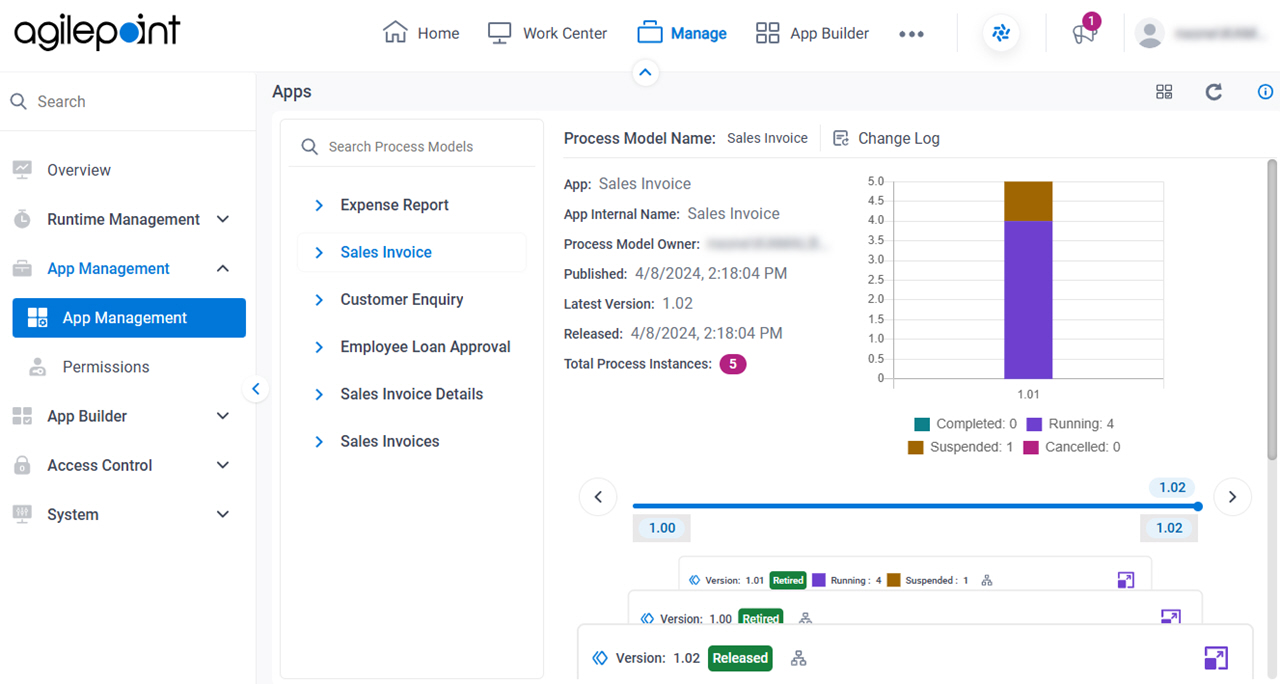This screenshot has height=684, width=1280.
Task: Click the version slider handle at 1.02
Action: (x=1198, y=506)
